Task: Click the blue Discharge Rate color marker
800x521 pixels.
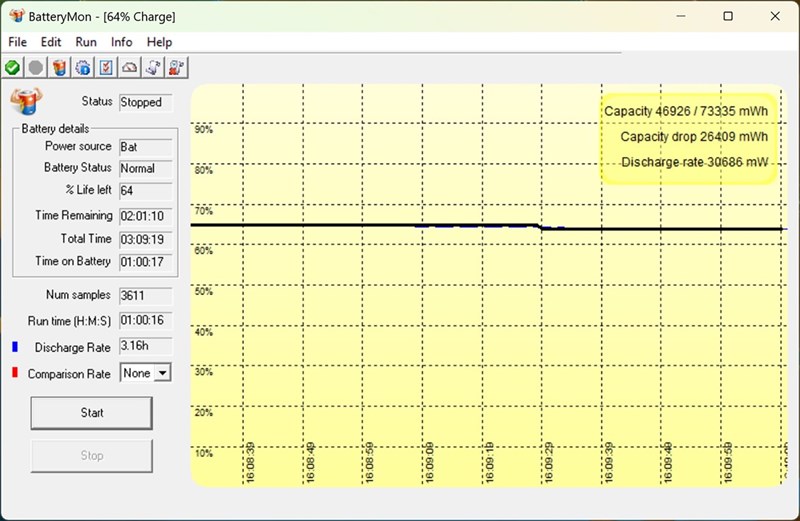Action: pos(15,347)
